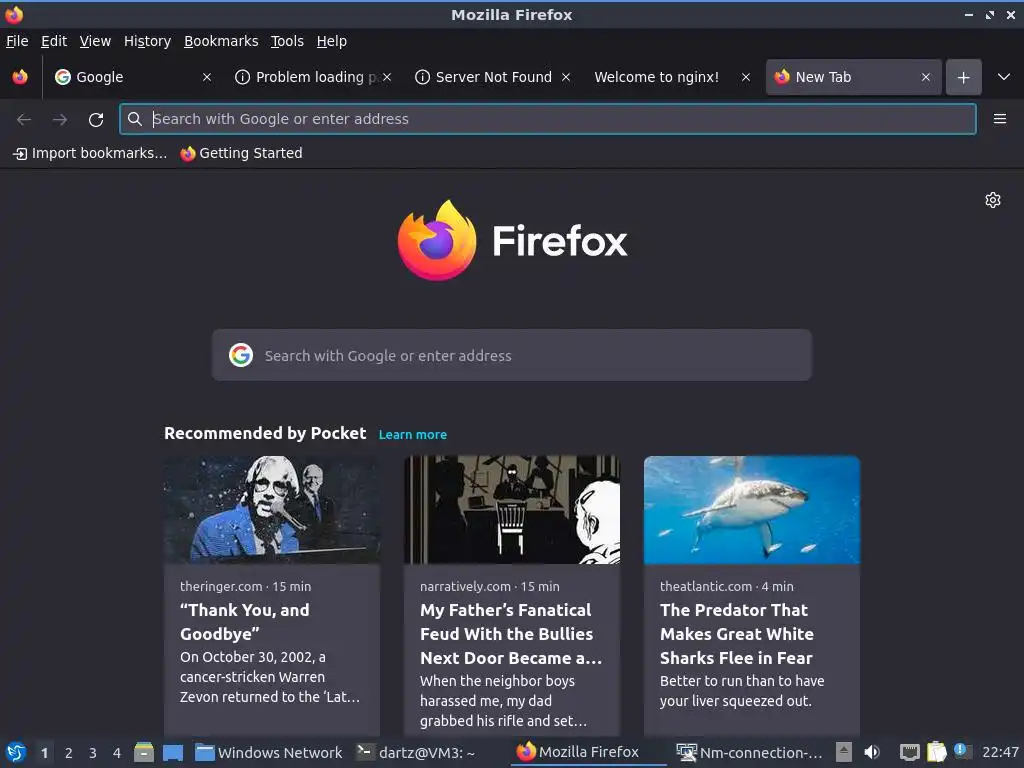Open the LXQt start menu icon
The image size is (1024, 768).
16,752
